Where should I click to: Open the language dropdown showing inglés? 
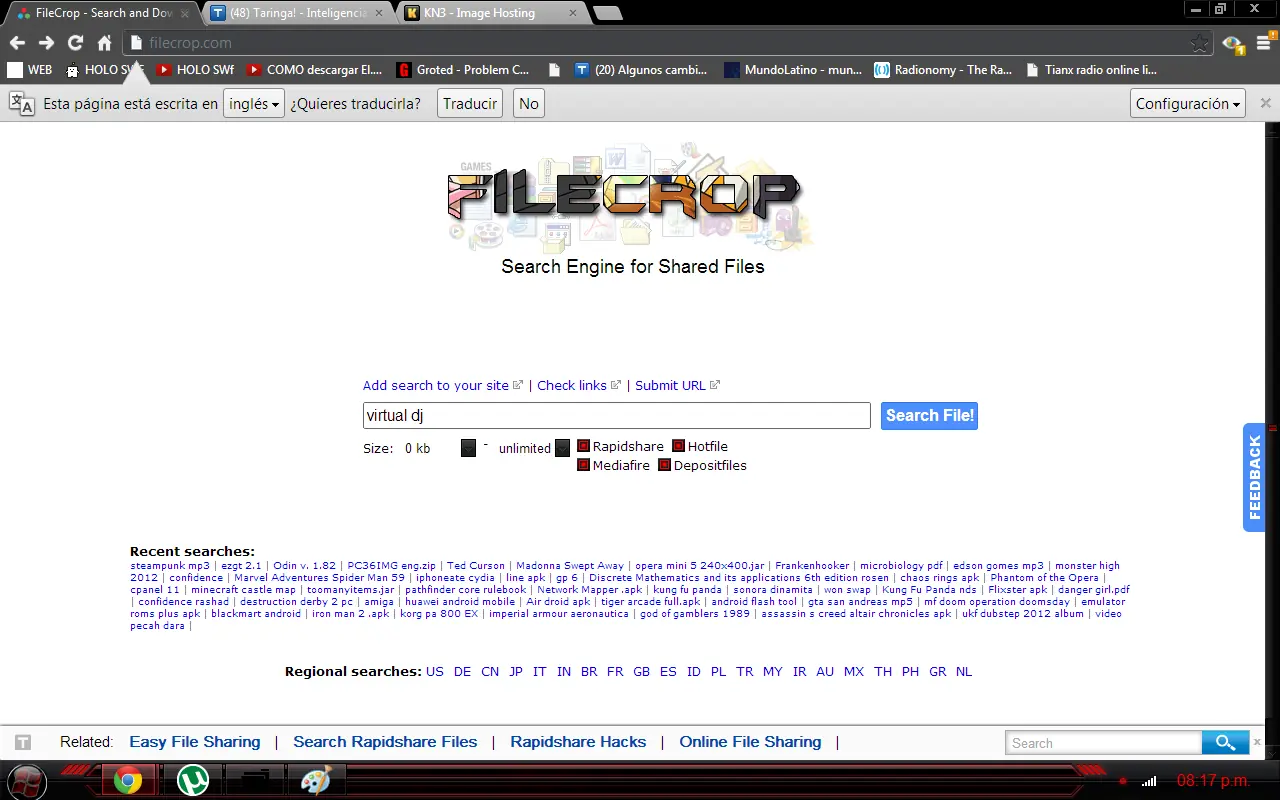click(254, 103)
